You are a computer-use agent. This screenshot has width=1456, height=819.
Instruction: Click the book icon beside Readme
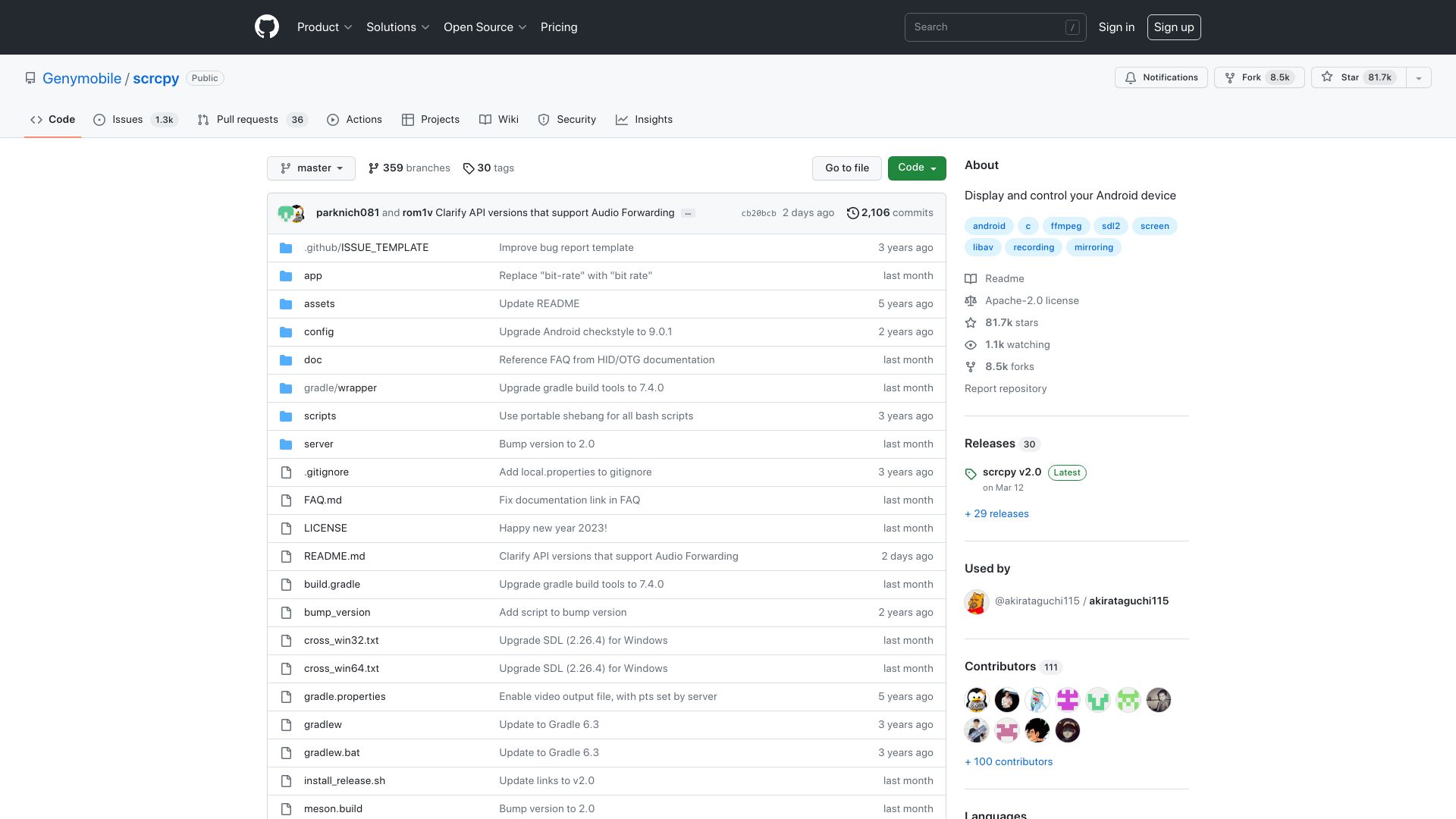tap(971, 279)
